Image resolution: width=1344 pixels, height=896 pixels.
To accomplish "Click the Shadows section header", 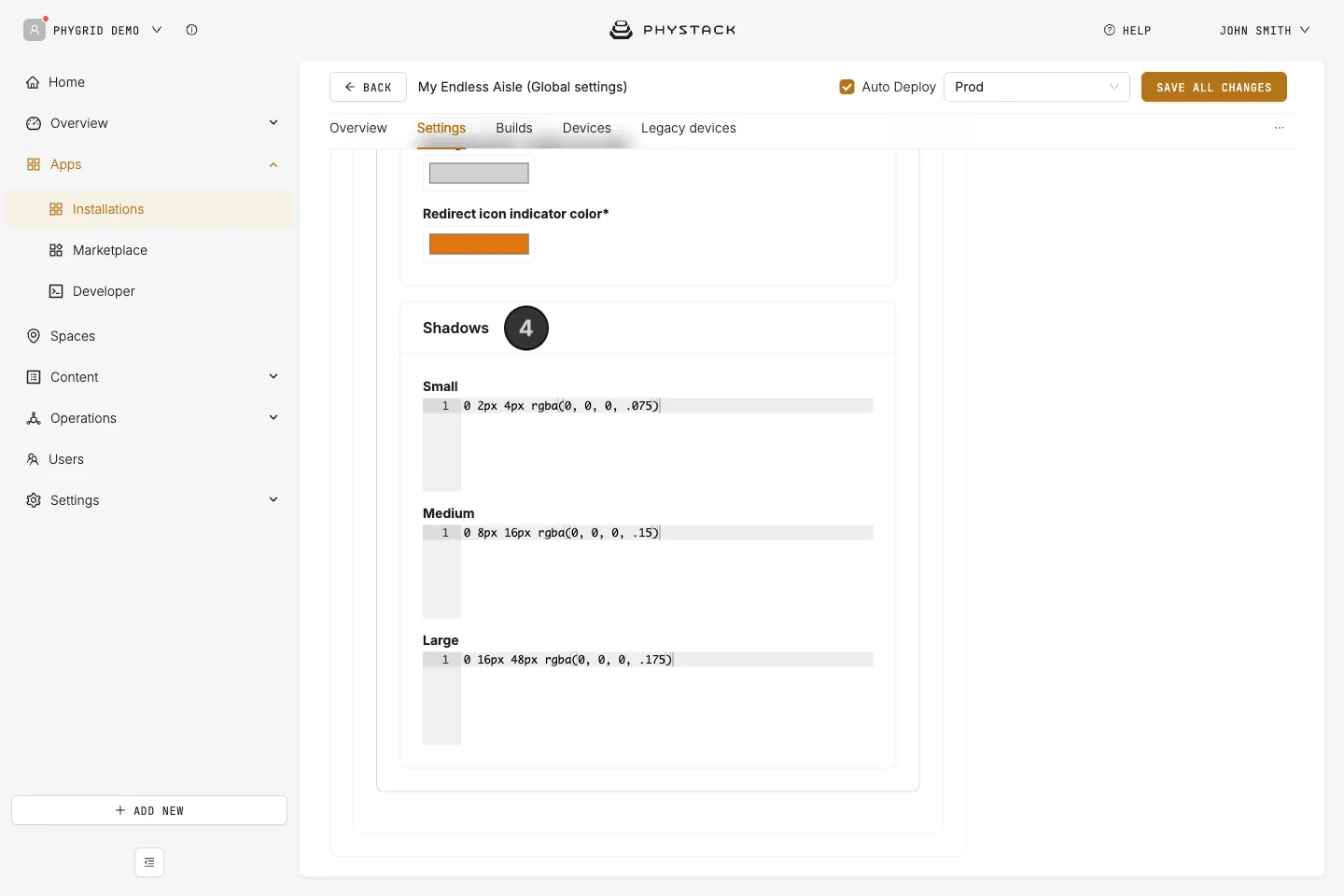I will (455, 328).
